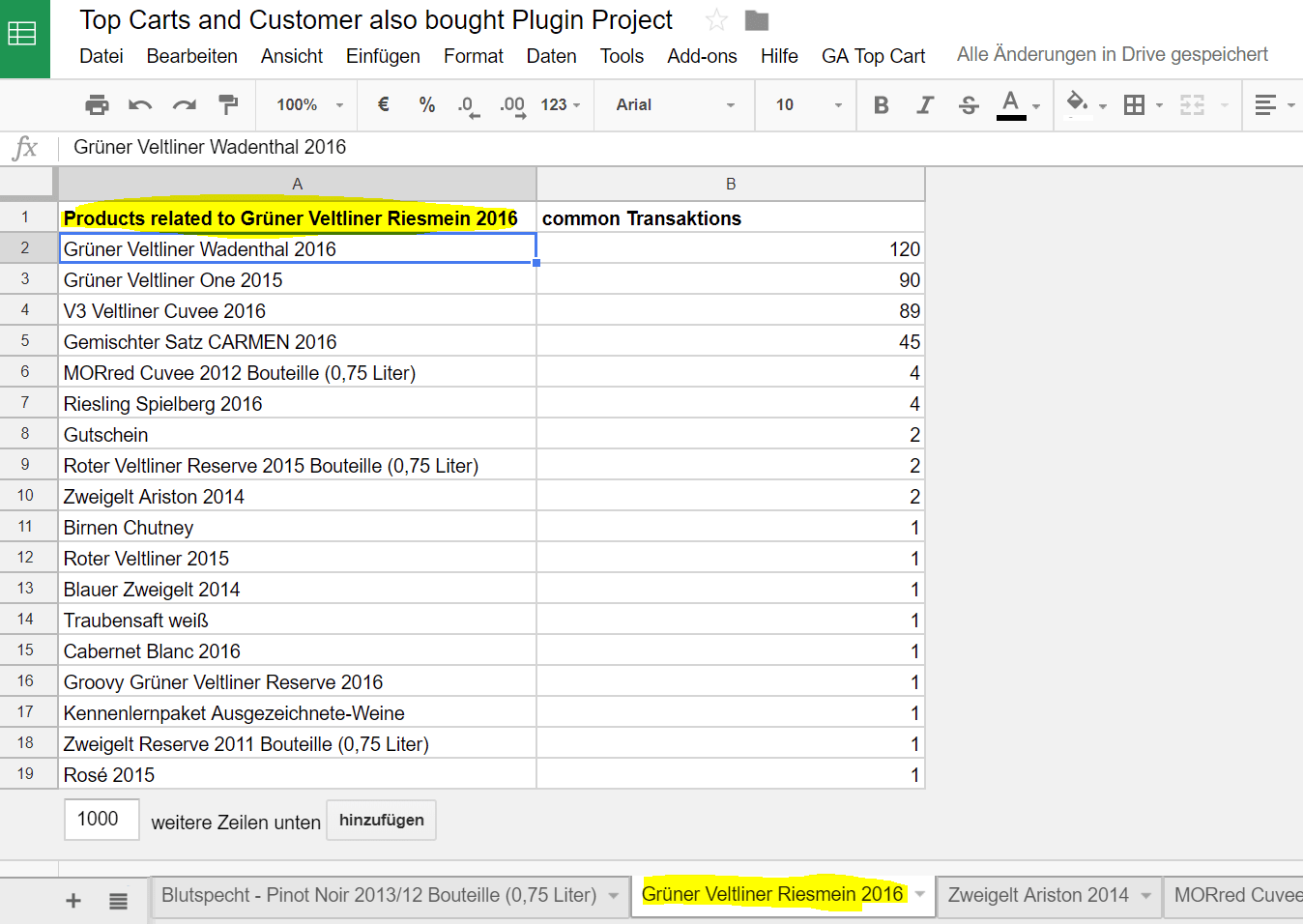Open the move-to-folder icon
Viewport: 1303px width, 924px height.
(757, 20)
